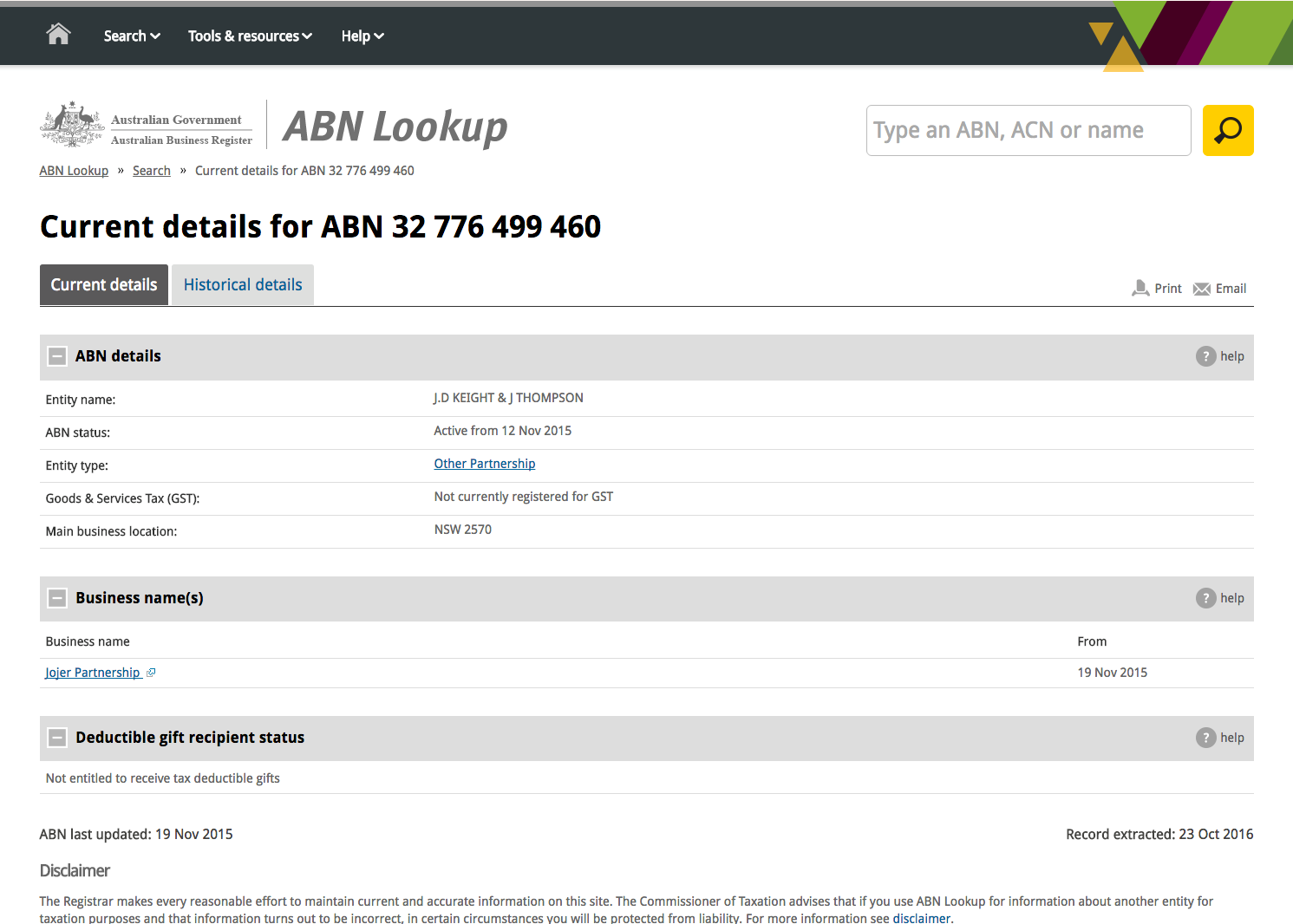The width and height of the screenshot is (1293, 924).
Task: Click 'Not currently registered for GST' text
Action: click(x=524, y=497)
